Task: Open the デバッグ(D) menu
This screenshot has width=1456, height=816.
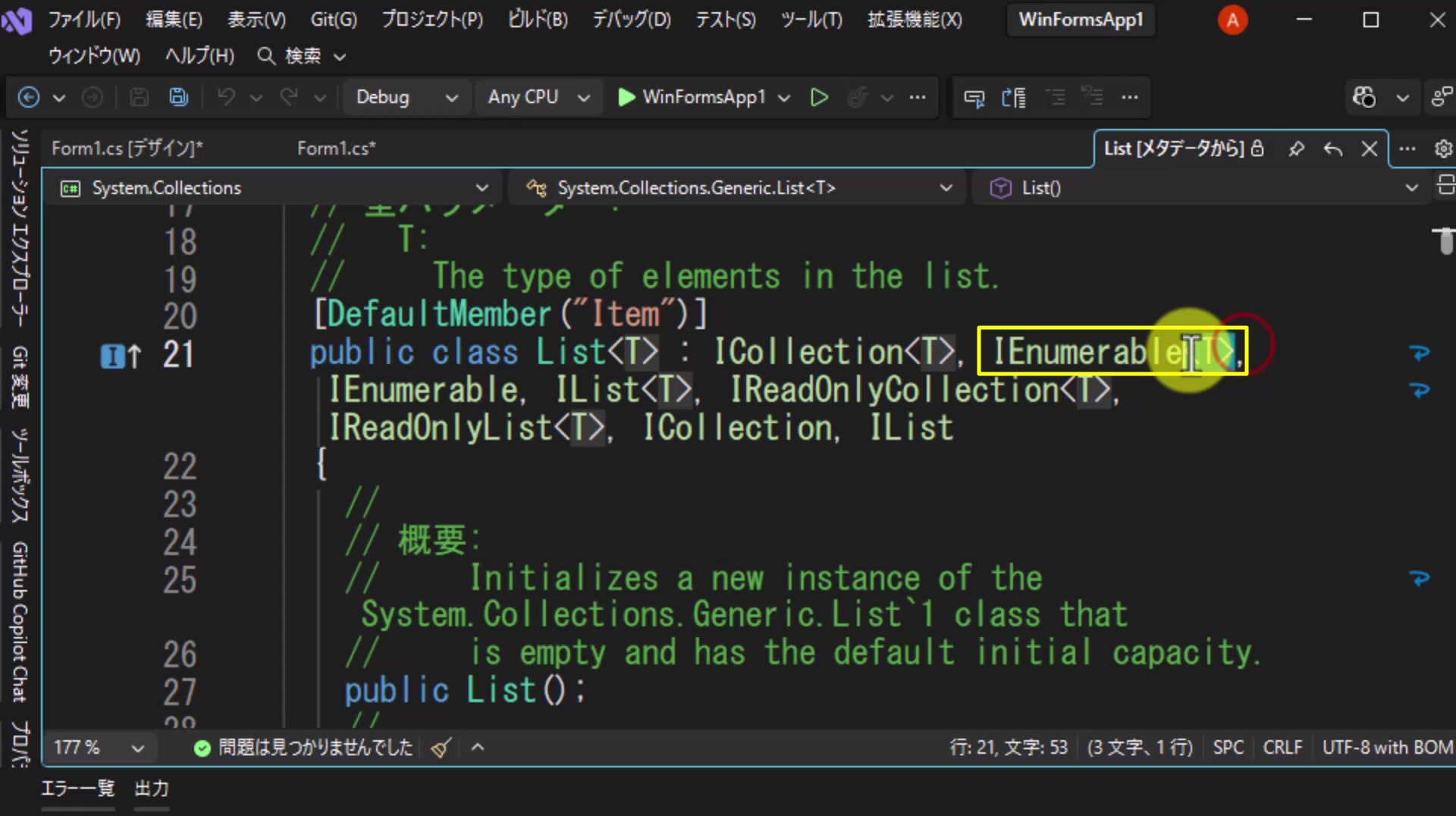Action: pyautogui.click(x=631, y=20)
